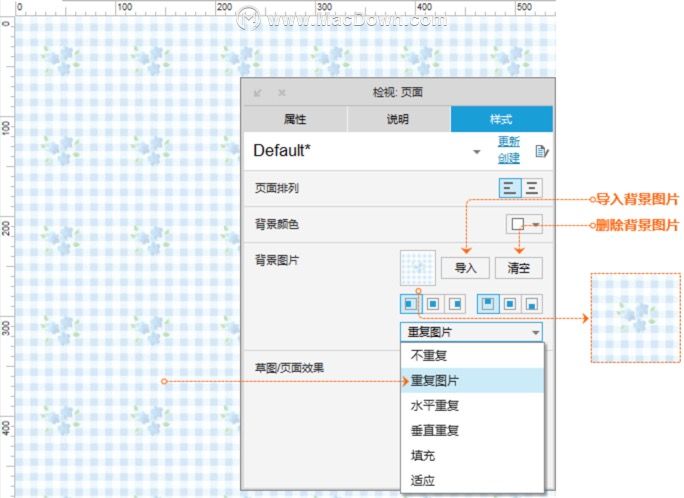Click the Default* style name

click(x=282, y=150)
